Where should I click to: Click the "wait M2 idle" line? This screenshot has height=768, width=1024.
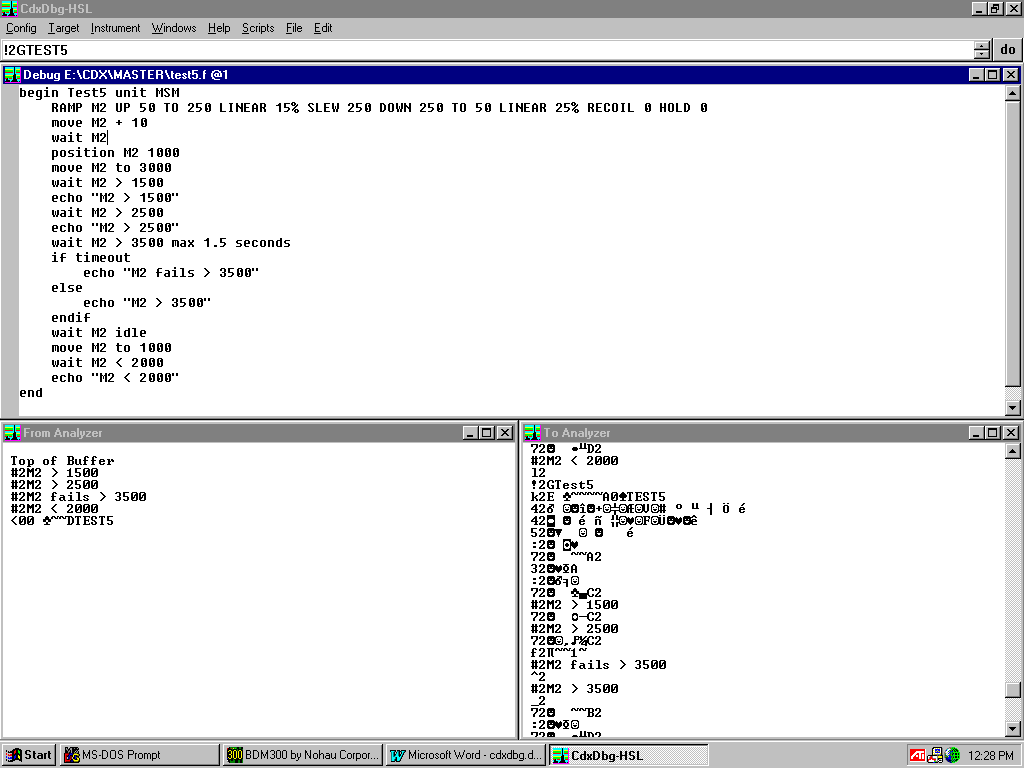(x=99, y=333)
